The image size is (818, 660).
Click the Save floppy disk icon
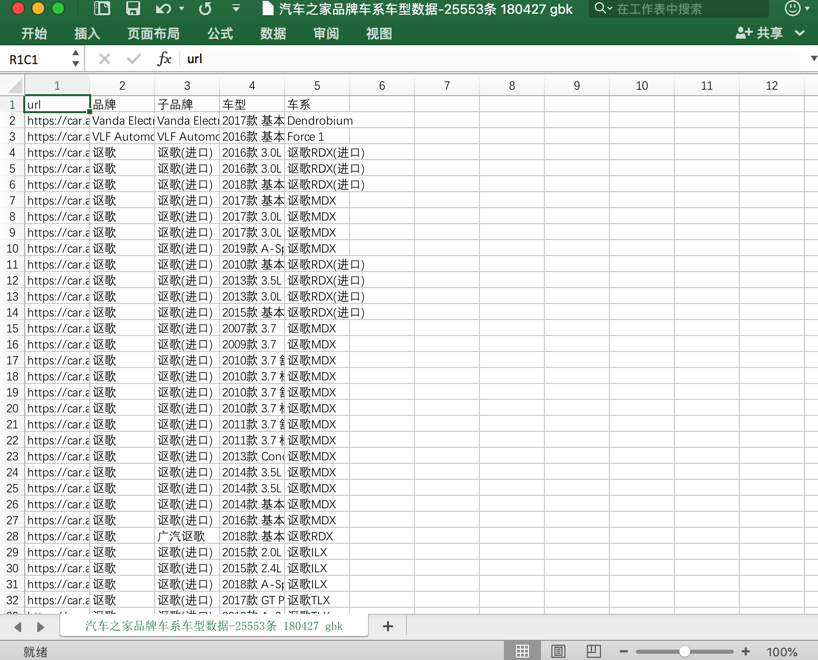[133, 8]
